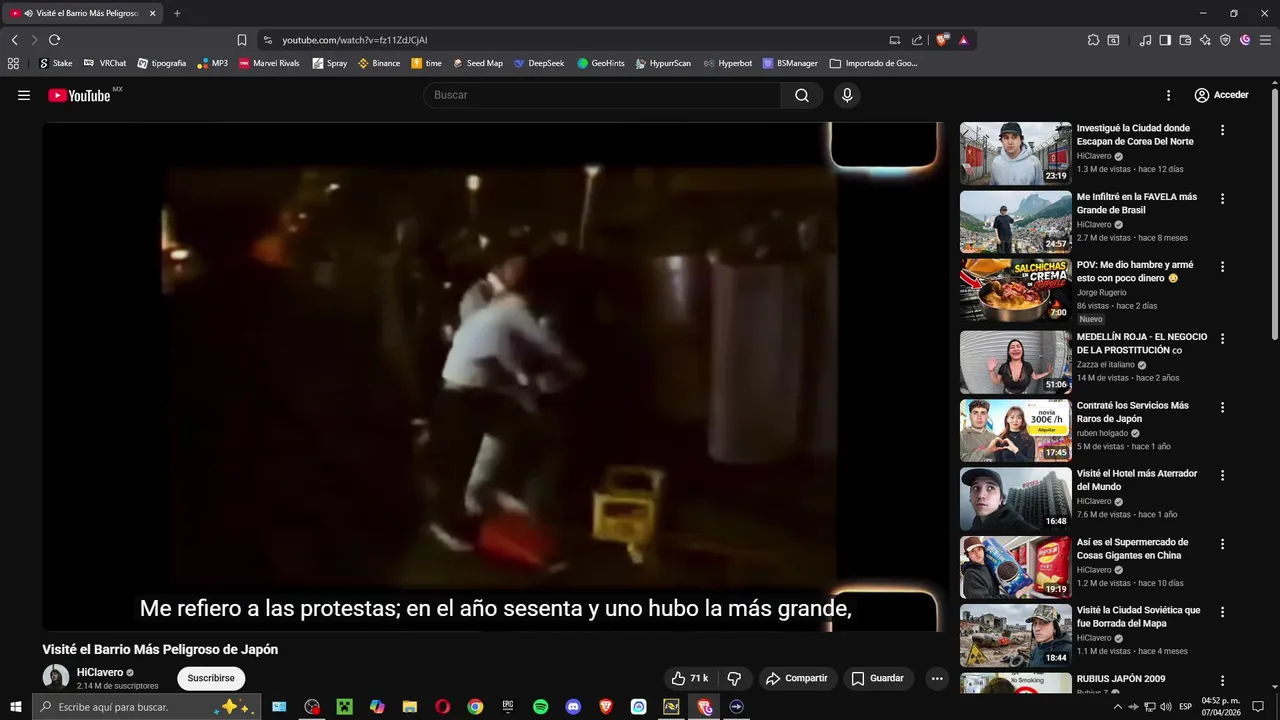
Task: Go back in browser history
Action: tap(14, 40)
